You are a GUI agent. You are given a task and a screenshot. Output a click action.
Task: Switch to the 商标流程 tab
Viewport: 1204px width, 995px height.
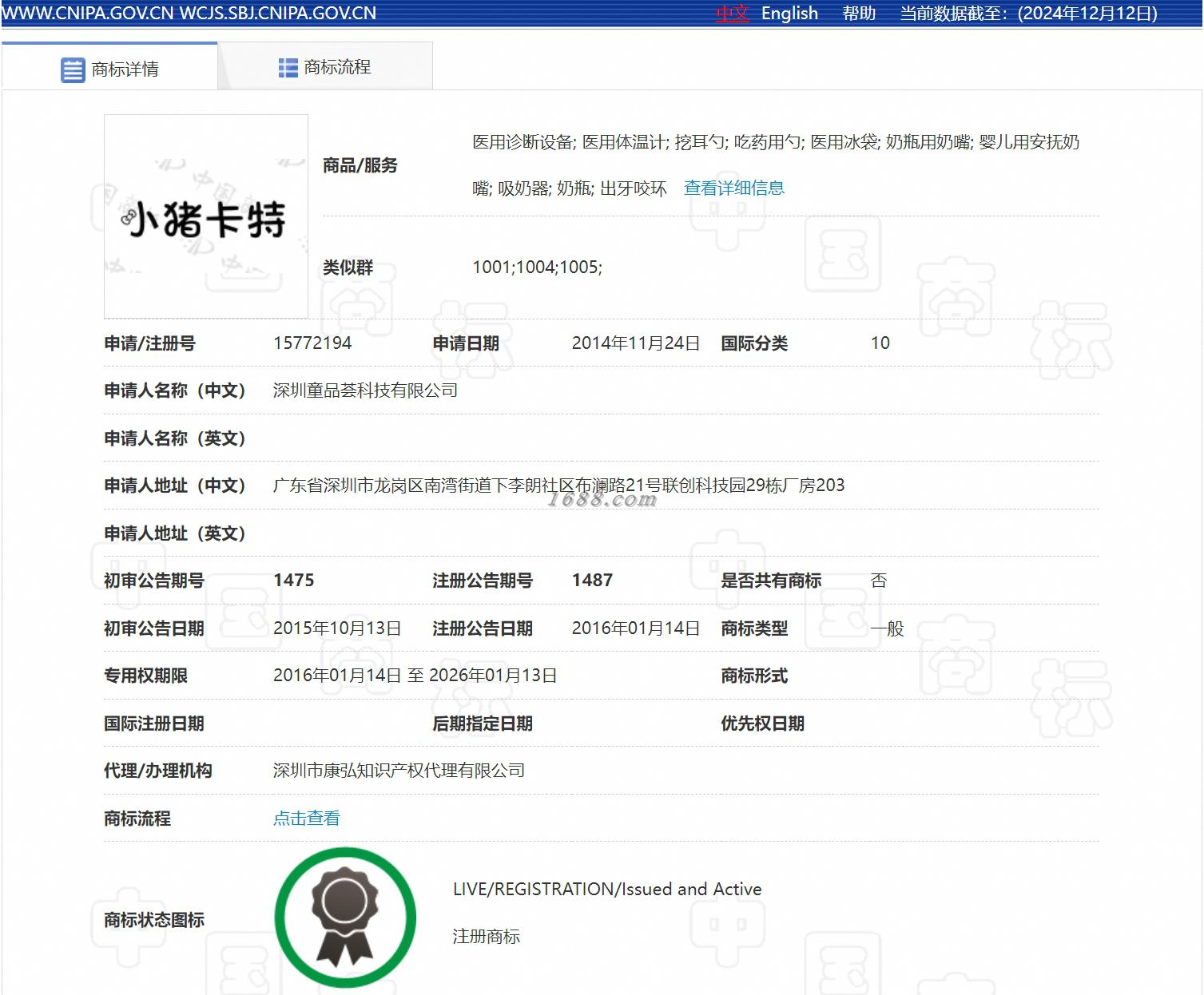pyautogui.click(x=325, y=67)
